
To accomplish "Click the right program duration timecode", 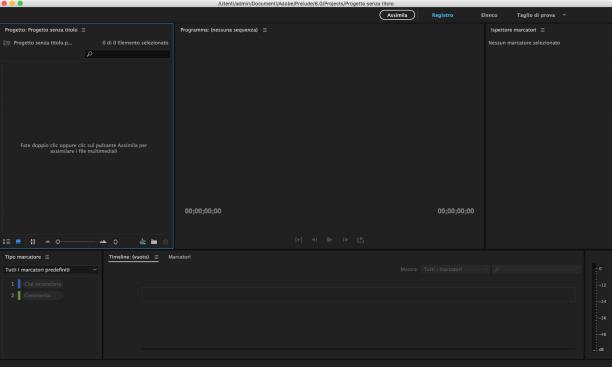I will (x=456, y=211).
